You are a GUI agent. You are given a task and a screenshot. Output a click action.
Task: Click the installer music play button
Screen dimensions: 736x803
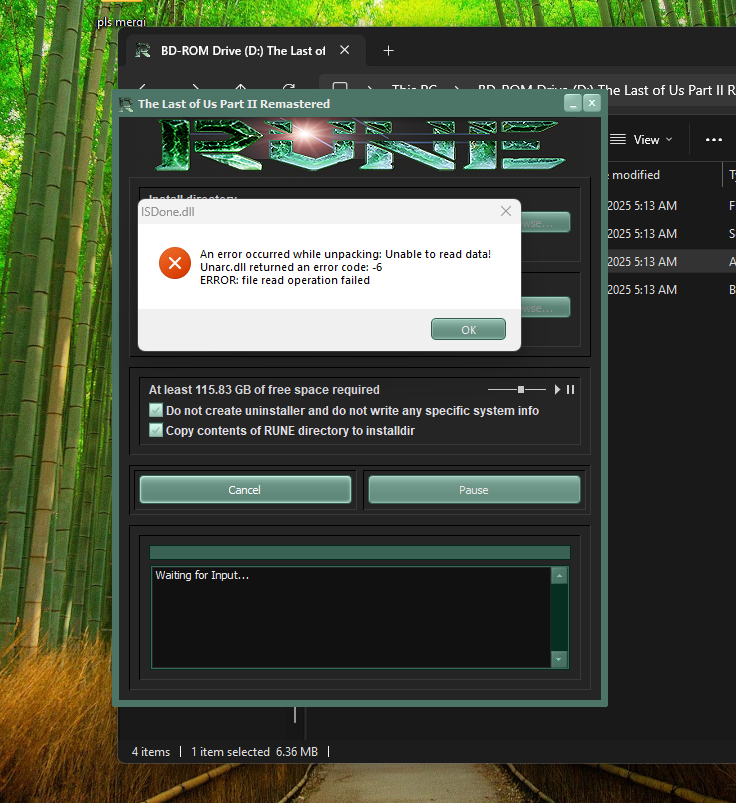coord(557,390)
